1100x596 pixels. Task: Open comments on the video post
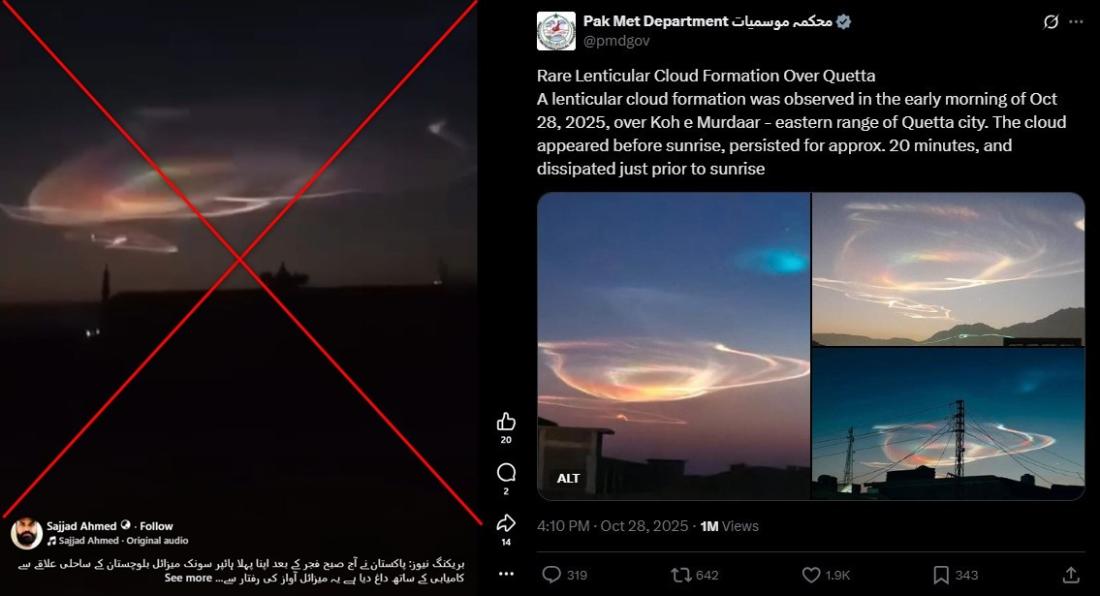(506, 473)
